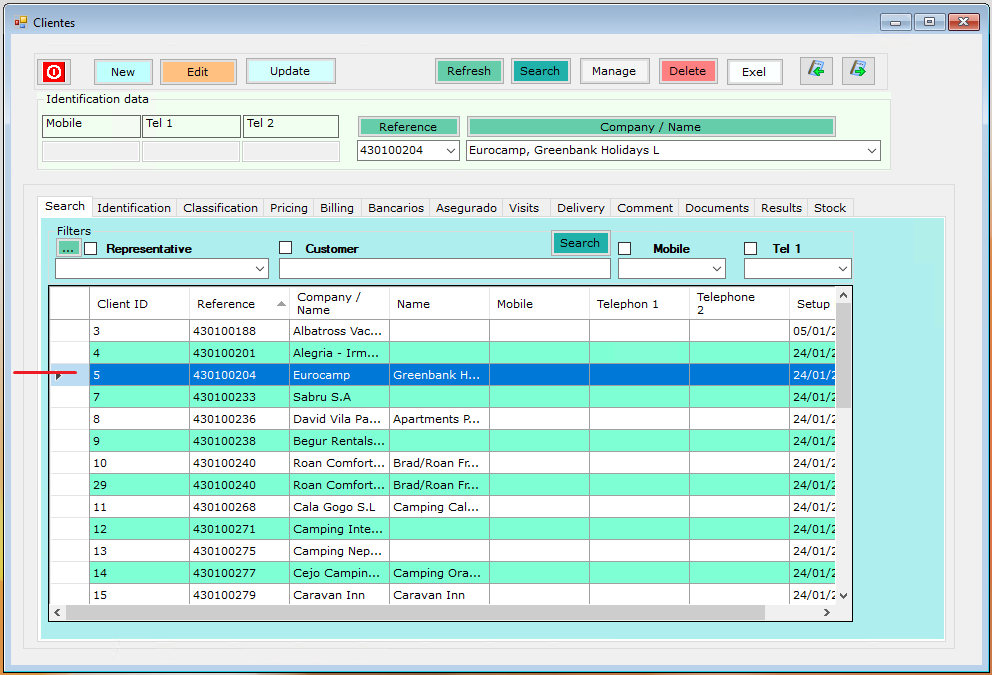Click the orange Edit button
Image resolution: width=992 pixels, height=675 pixels.
tap(198, 71)
